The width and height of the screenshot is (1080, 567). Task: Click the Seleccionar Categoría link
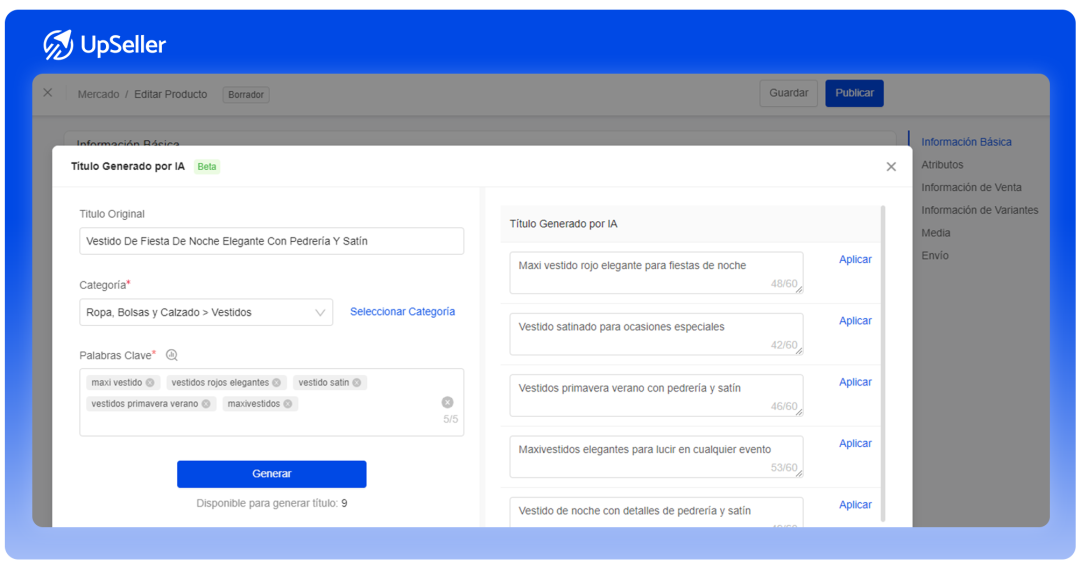click(x=402, y=312)
